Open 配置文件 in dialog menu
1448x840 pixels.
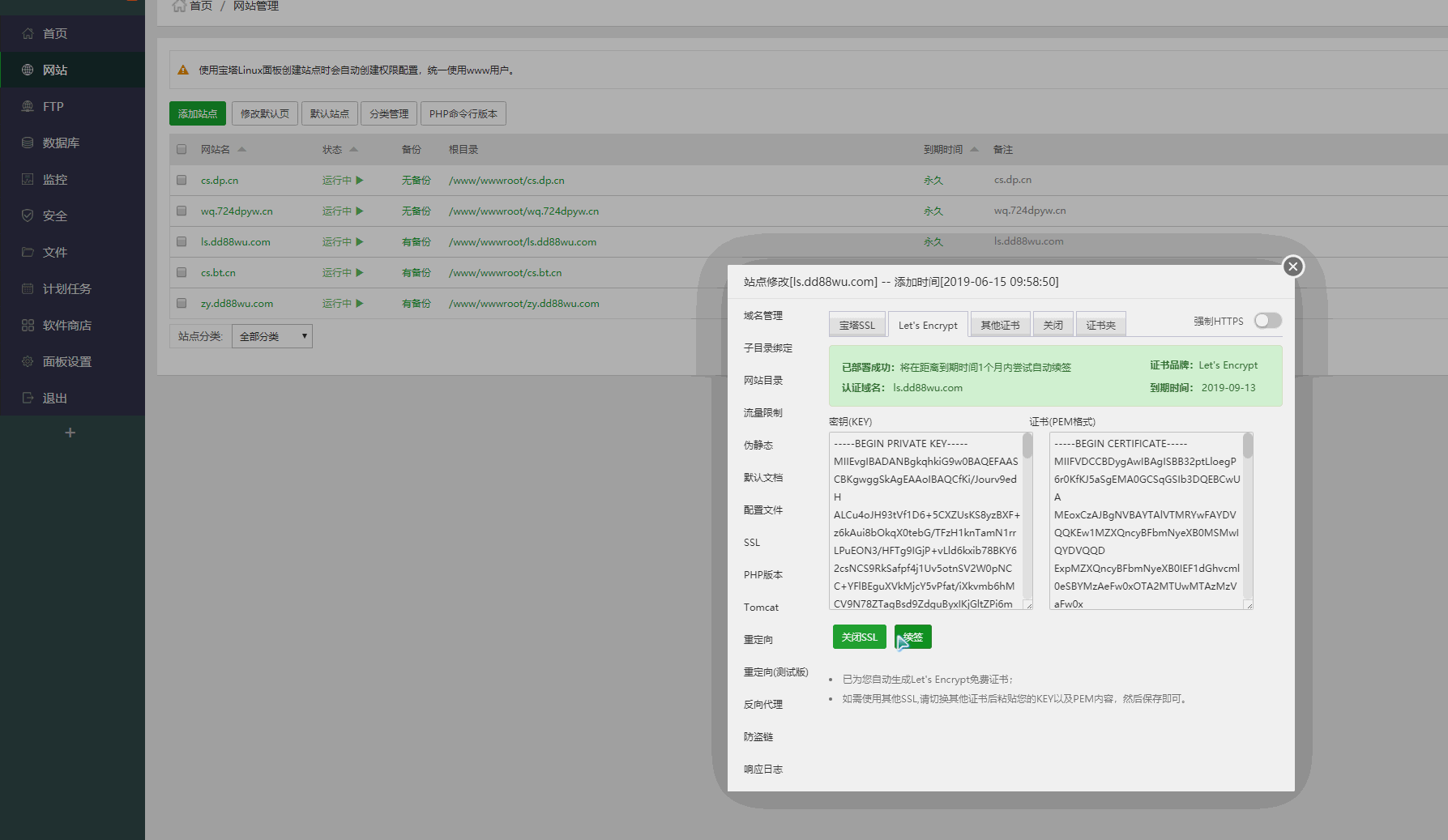pyautogui.click(x=763, y=510)
